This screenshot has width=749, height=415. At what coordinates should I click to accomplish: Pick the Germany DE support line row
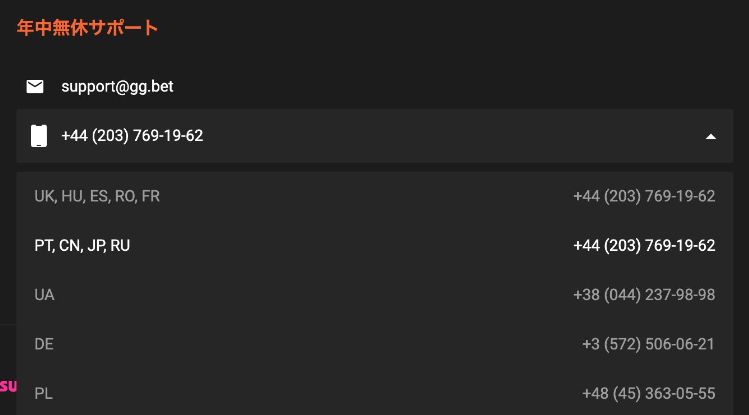(374, 344)
